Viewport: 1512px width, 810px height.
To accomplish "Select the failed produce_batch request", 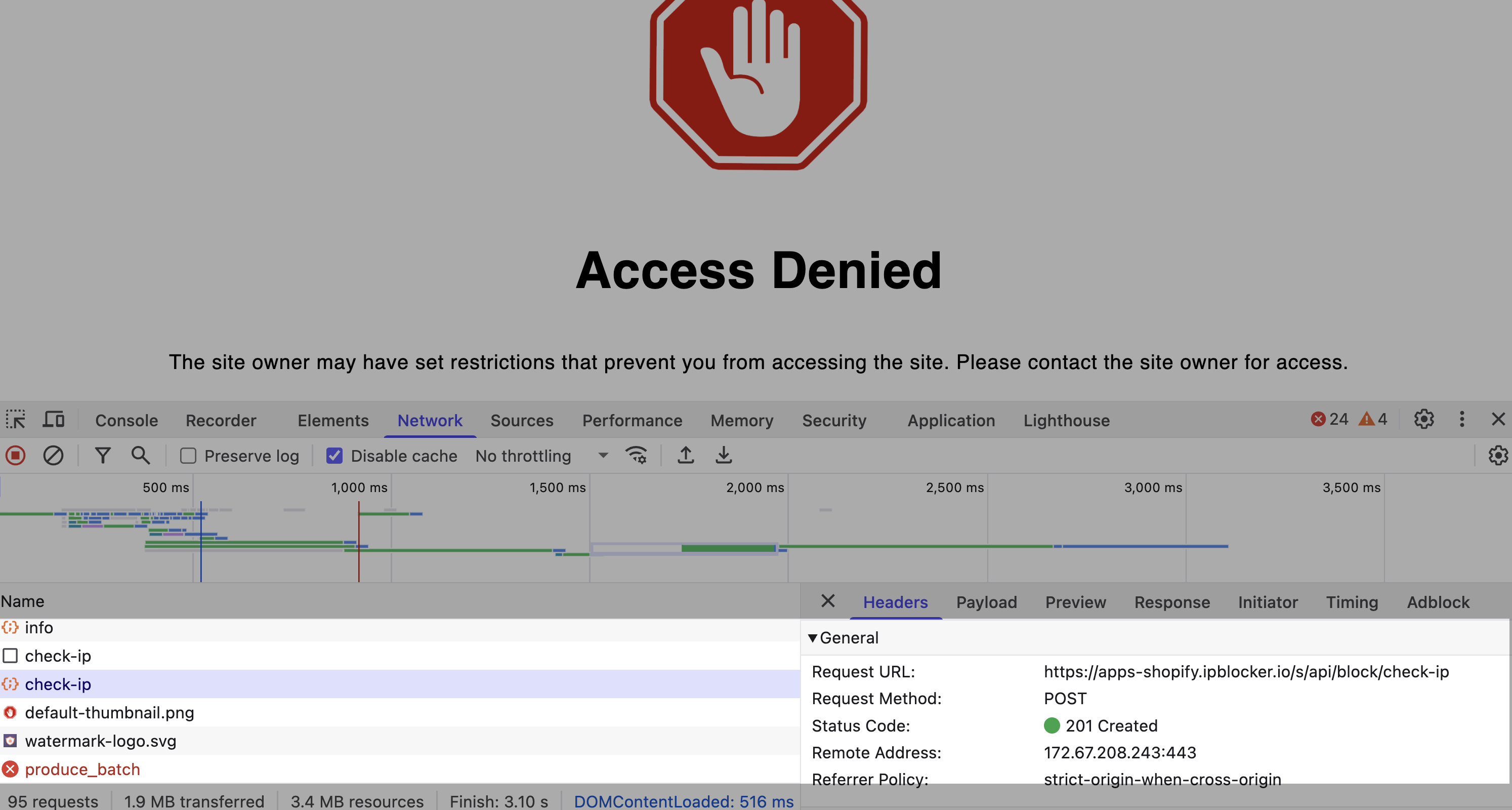I will click(x=400, y=769).
